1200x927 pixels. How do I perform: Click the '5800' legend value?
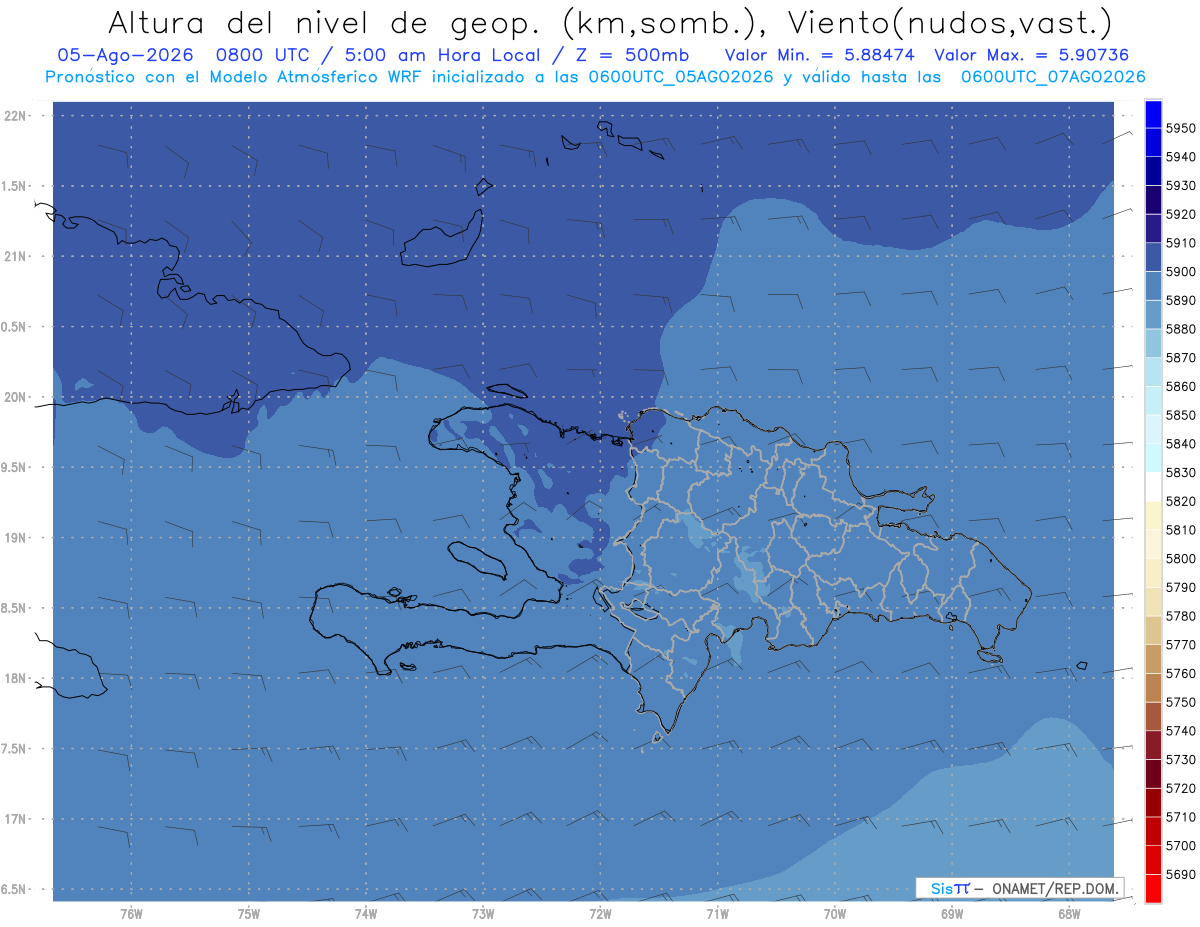click(1181, 559)
